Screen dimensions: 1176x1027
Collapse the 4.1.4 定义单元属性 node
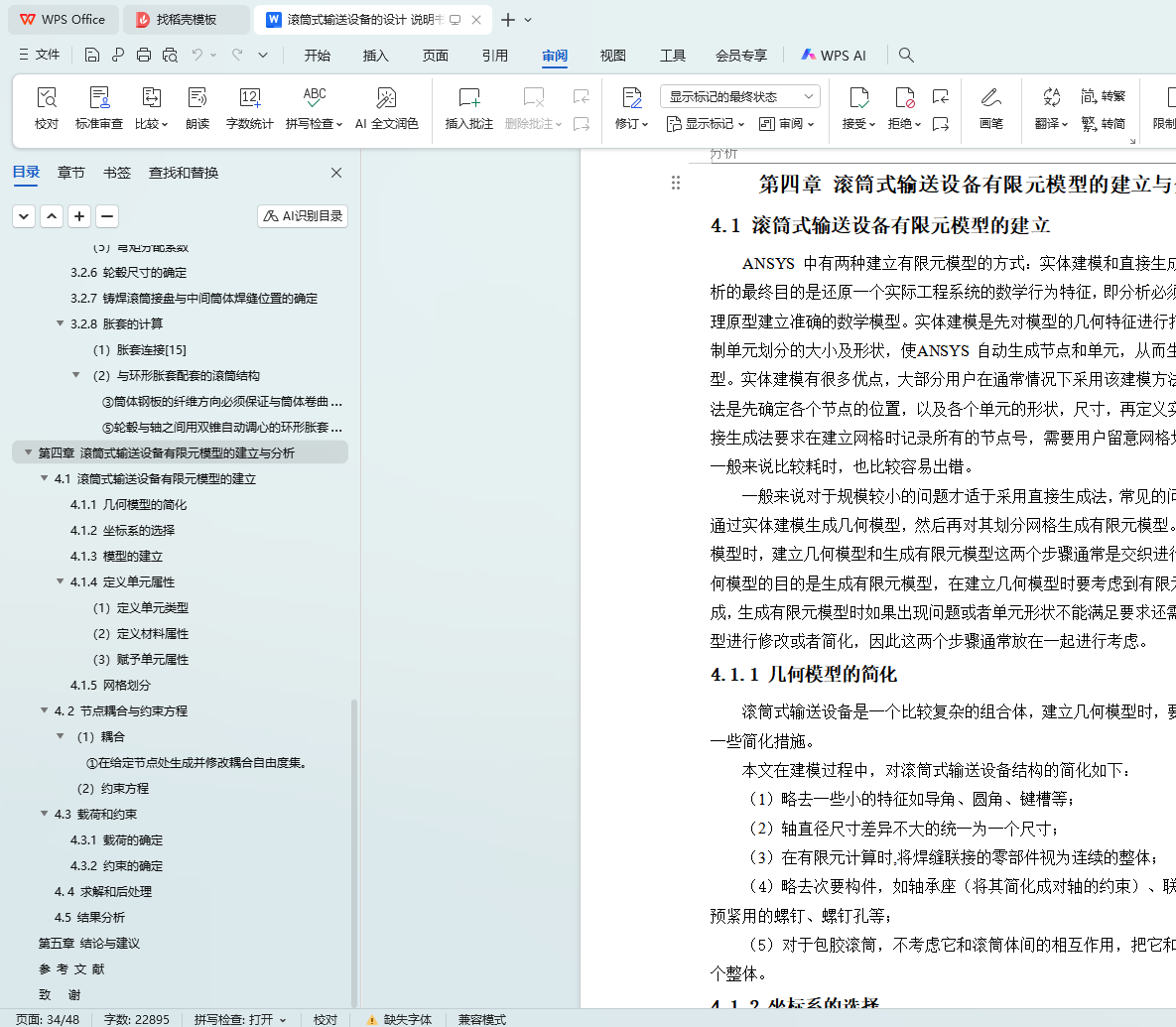pos(60,581)
